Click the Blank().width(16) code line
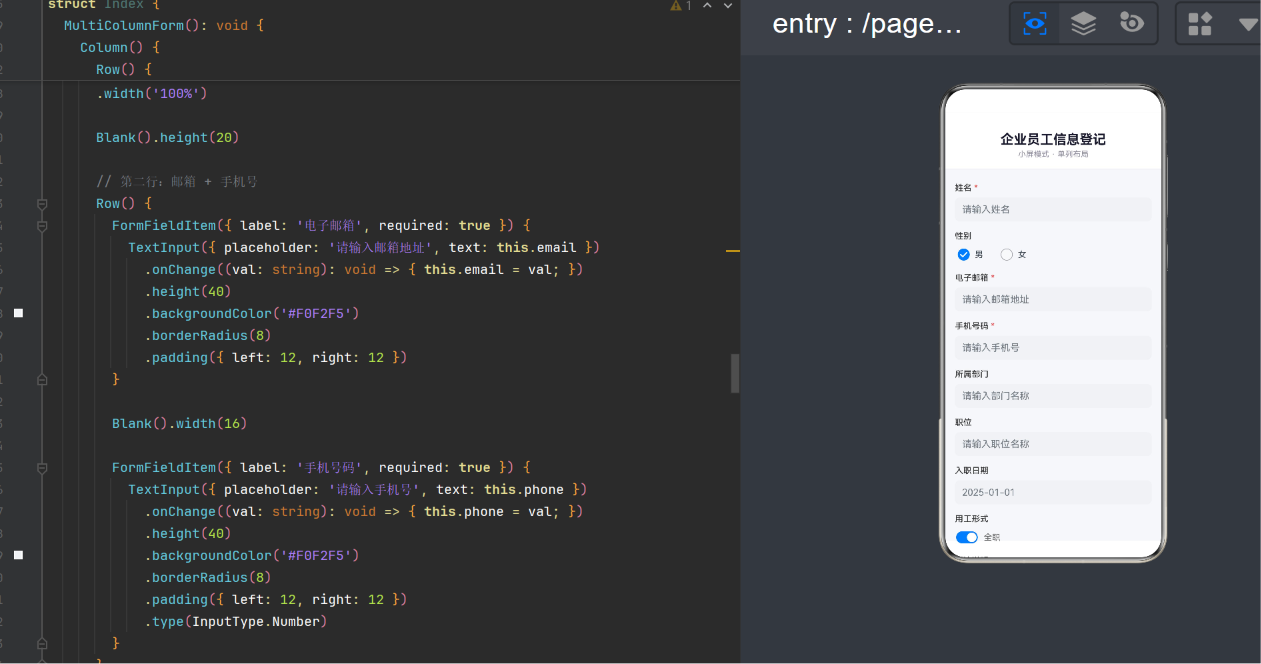 pos(179,423)
